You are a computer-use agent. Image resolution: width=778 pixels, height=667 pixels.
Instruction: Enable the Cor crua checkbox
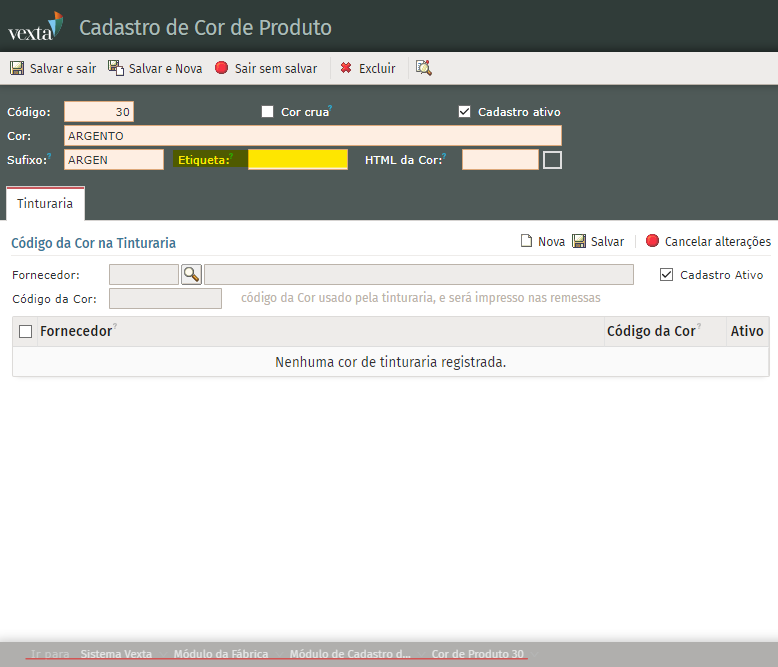coord(267,112)
